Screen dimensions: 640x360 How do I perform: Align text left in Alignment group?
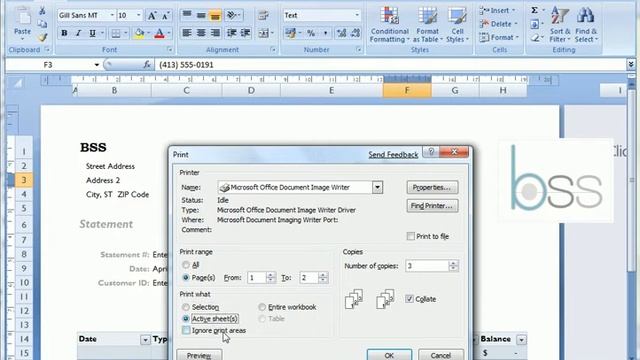click(187, 33)
